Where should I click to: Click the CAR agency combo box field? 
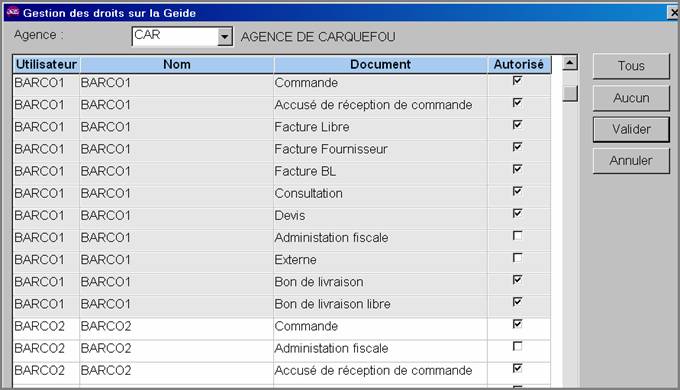175,37
